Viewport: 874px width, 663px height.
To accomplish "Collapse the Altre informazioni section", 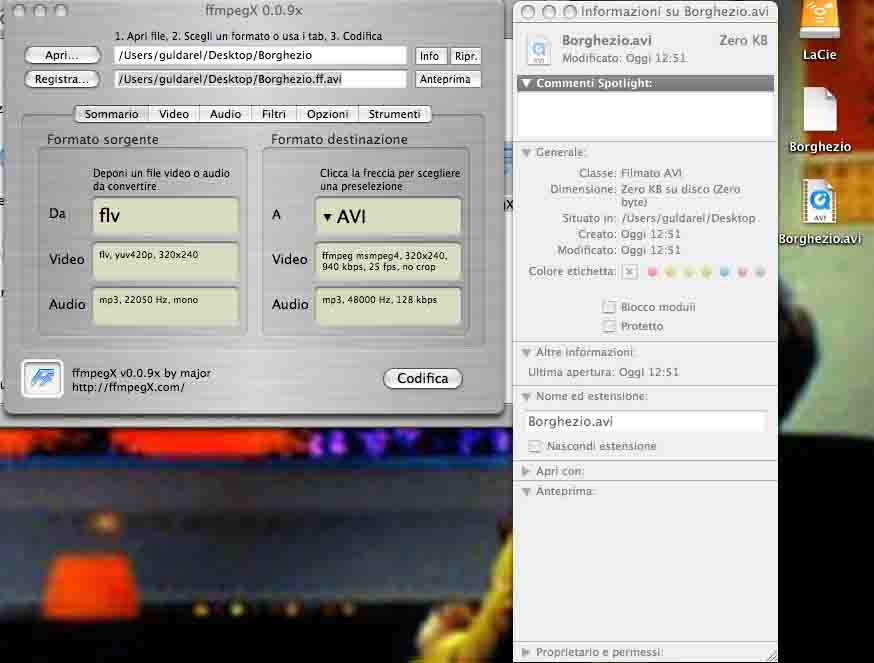I will [x=526, y=352].
